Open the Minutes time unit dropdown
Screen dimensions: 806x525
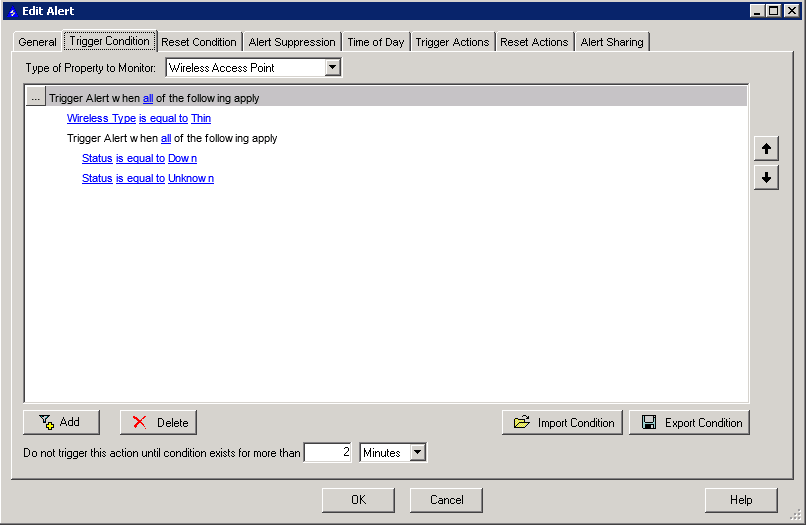pyautogui.click(x=417, y=452)
